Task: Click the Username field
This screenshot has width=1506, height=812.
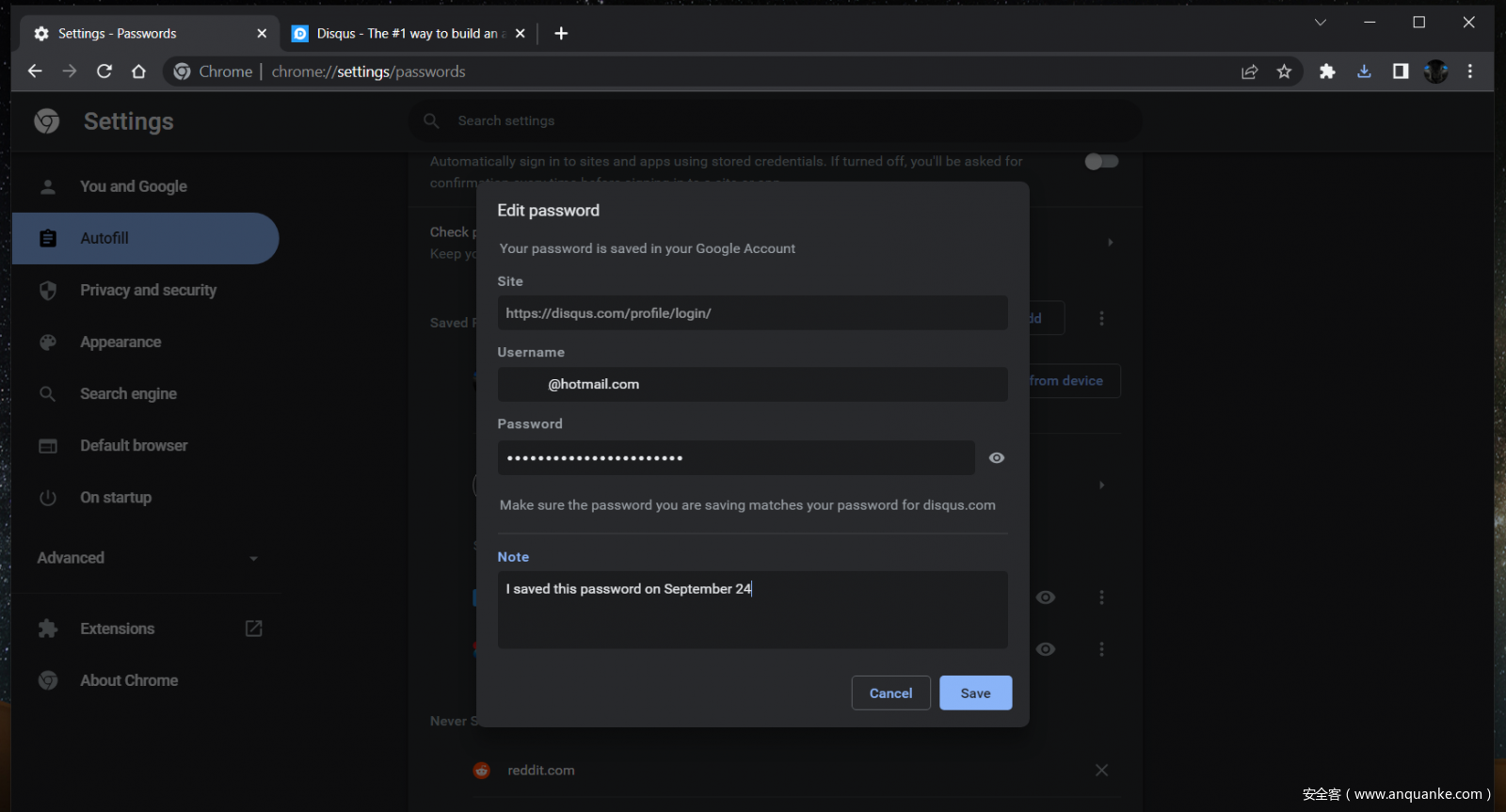Action: point(752,385)
